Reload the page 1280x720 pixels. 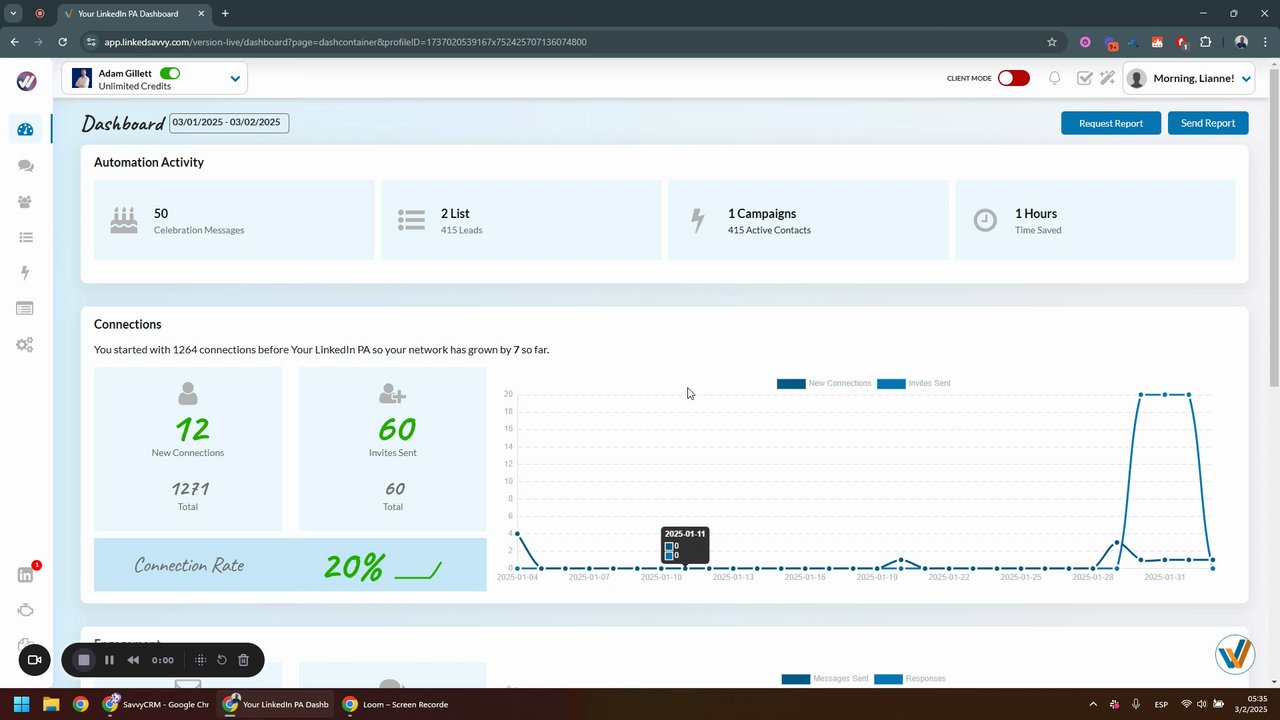[x=63, y=42]
